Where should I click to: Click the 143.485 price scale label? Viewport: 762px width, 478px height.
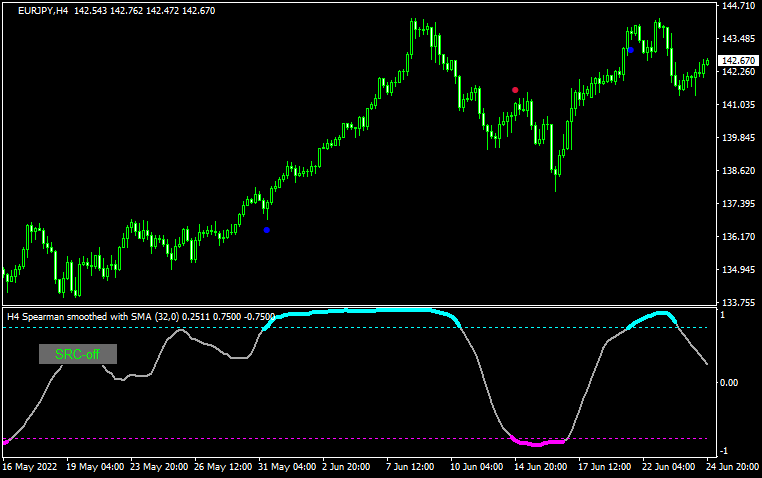(739, 38)
